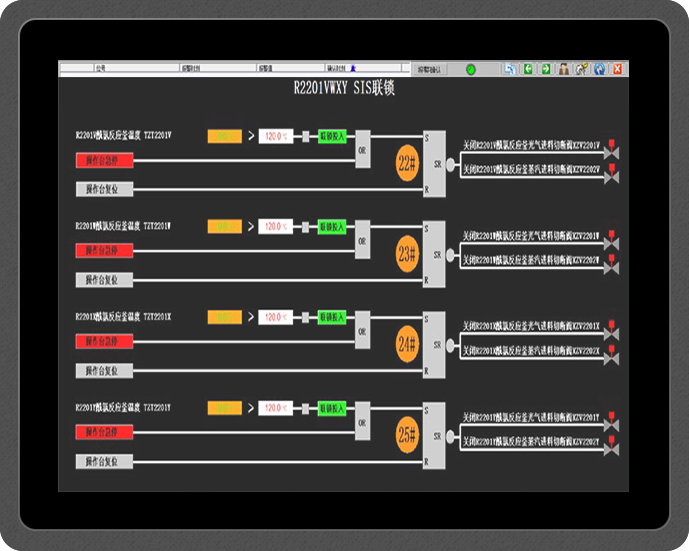Click the green status indicator in toolbar

point(470,69)
